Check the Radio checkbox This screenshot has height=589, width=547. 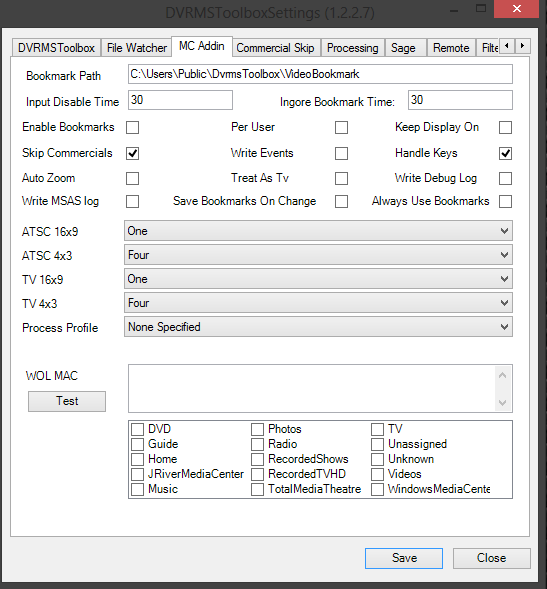tap(257, 444)
